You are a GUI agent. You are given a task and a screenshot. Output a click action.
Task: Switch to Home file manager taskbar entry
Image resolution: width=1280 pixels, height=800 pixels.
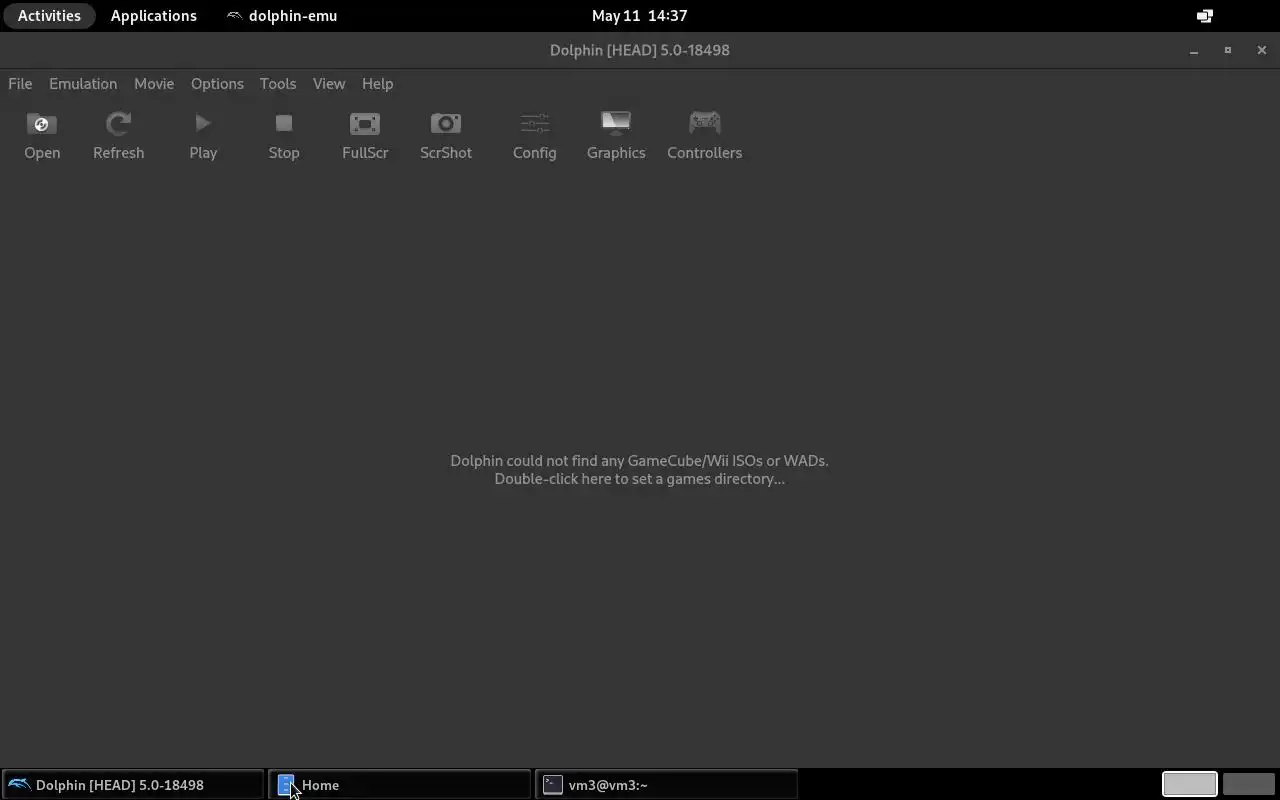(x=399, y=785)
